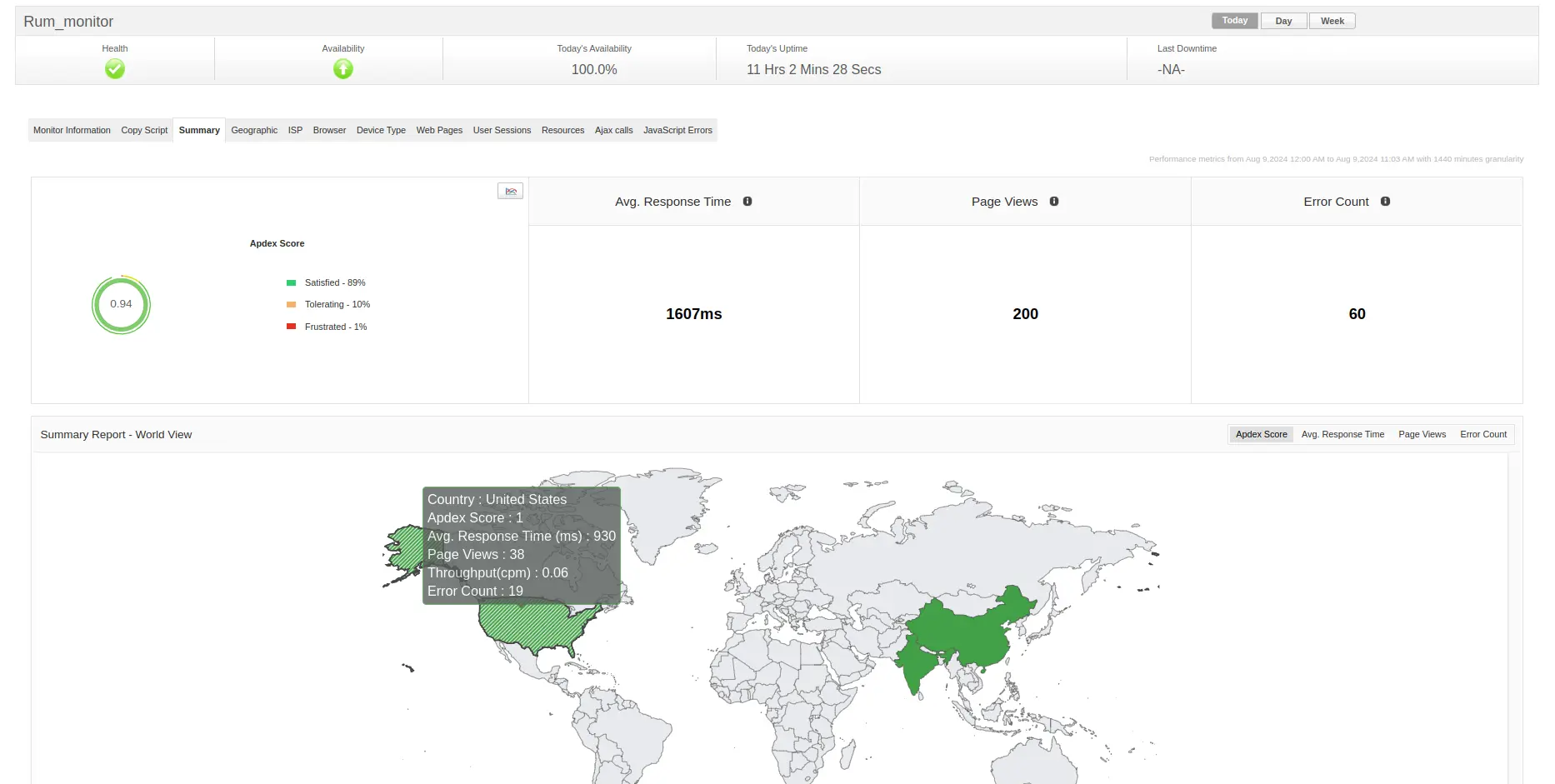Switch the report range to Week

coord(1332,20)
